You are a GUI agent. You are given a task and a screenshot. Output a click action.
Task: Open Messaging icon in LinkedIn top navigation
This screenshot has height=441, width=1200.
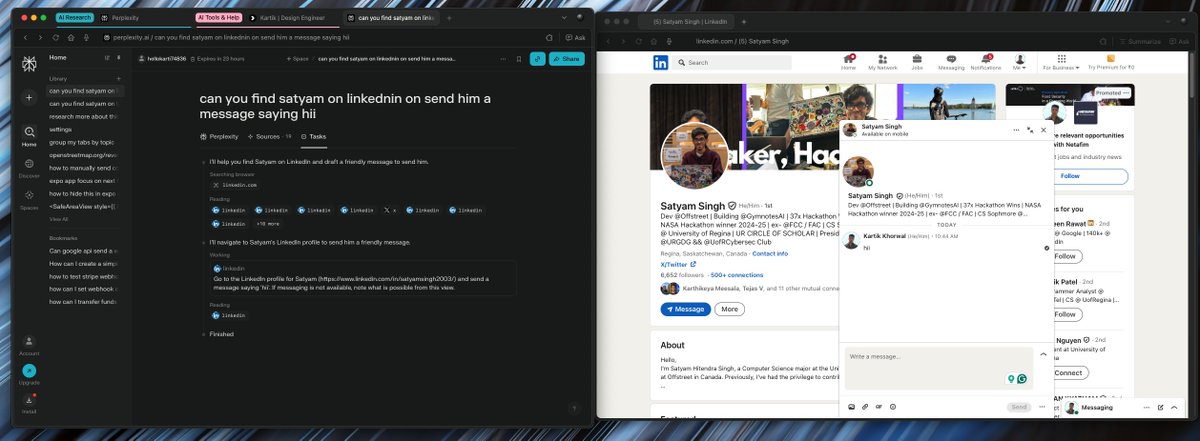tap(950, 59)
